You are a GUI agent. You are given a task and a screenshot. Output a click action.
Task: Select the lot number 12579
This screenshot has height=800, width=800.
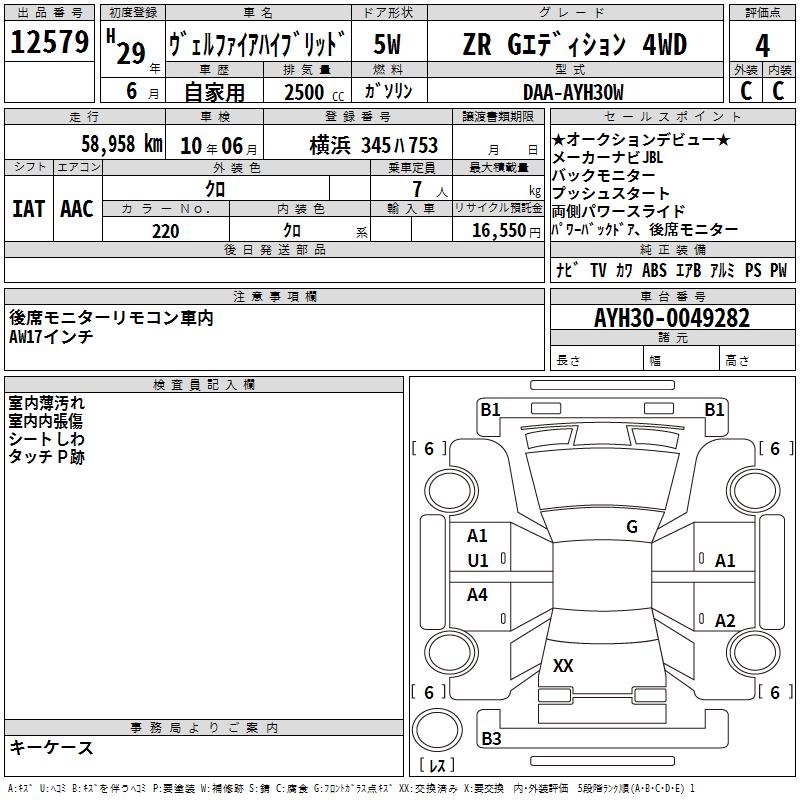(49, 42)
